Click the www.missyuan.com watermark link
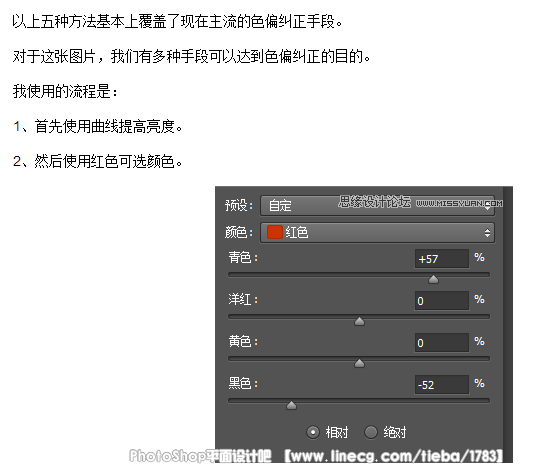The width and height of the screenshot is (553, 473). click(x=459, y=203)
